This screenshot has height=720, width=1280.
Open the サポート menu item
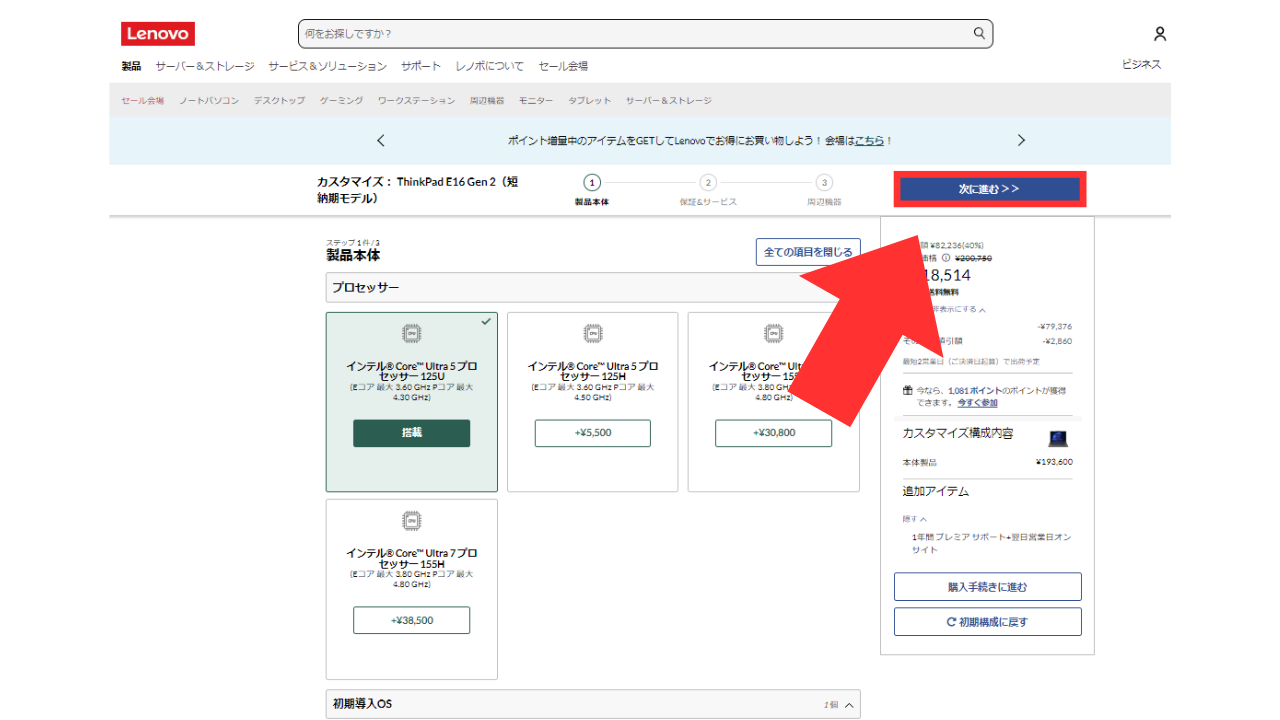[420, 66]
